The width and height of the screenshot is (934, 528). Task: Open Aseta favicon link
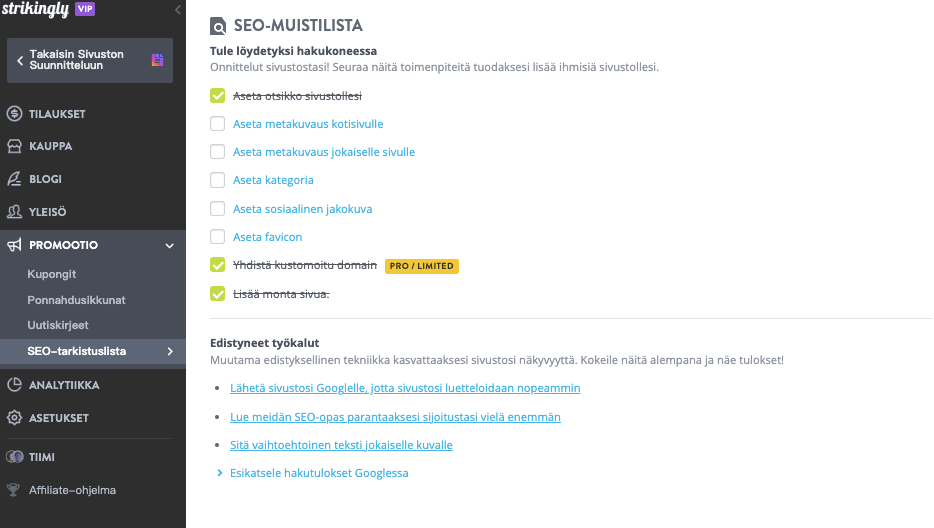click(x=267, y=237)
